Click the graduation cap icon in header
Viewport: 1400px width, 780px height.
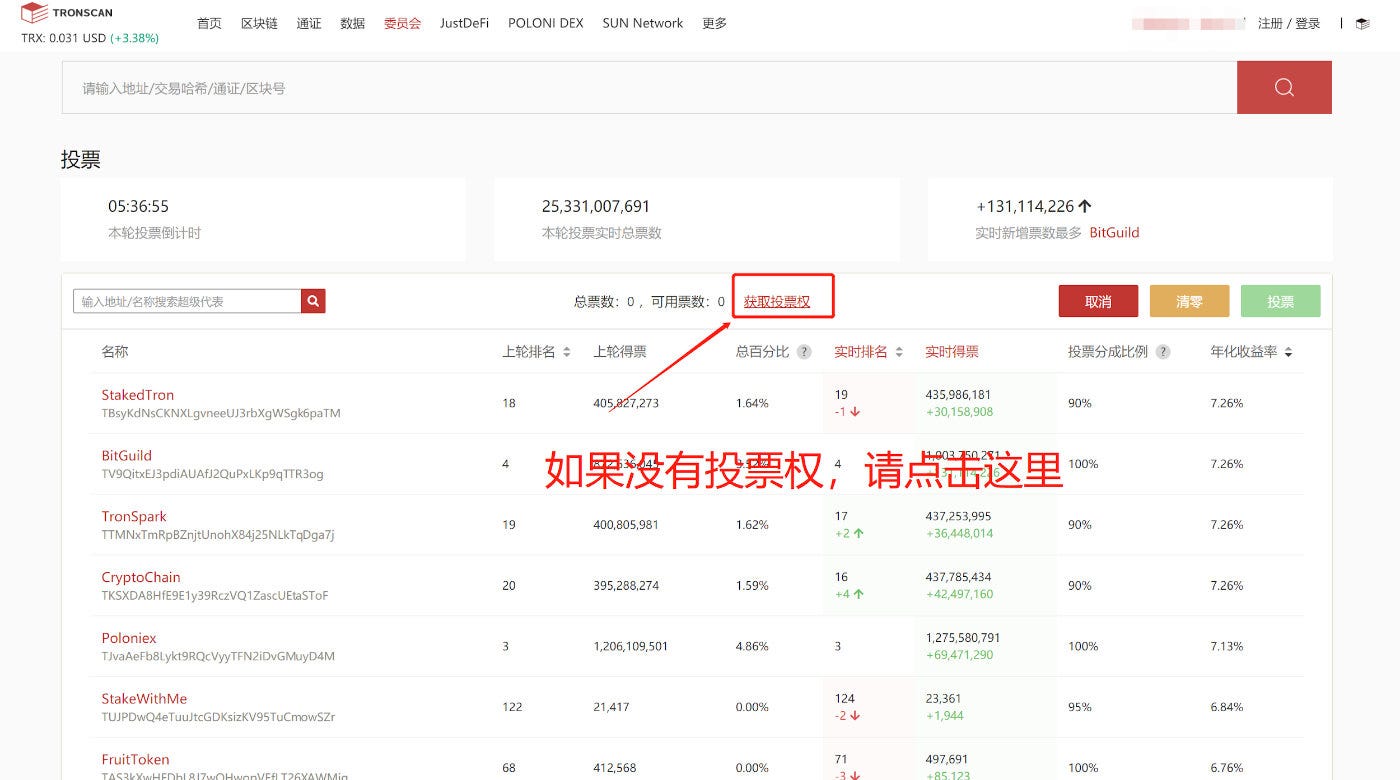(1362, 23)
